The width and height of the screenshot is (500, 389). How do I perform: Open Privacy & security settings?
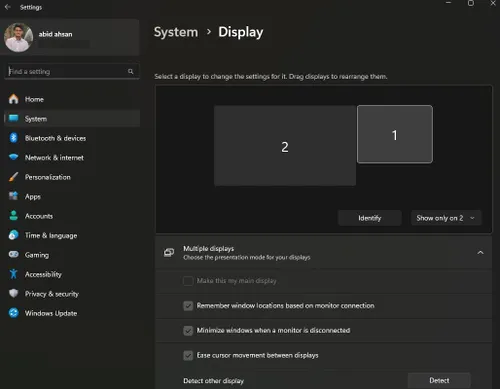[x=72, y=294]
